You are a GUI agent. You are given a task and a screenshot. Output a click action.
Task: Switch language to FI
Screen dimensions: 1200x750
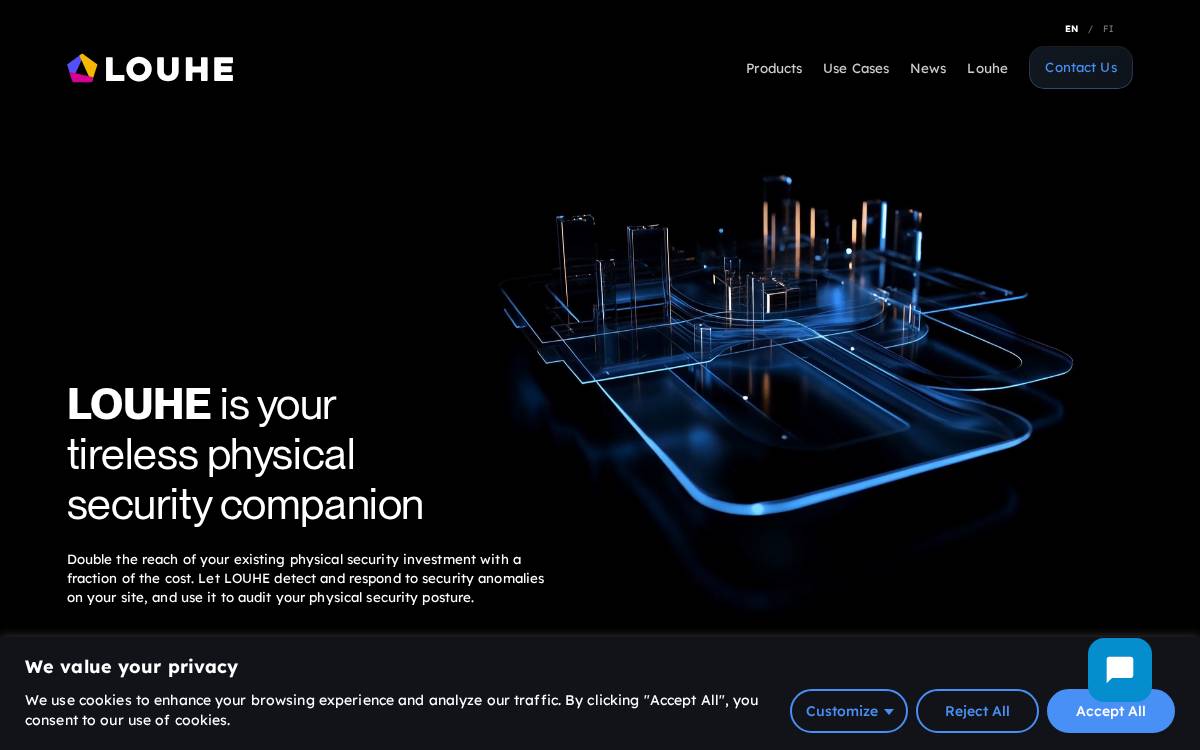[1108, 29]
